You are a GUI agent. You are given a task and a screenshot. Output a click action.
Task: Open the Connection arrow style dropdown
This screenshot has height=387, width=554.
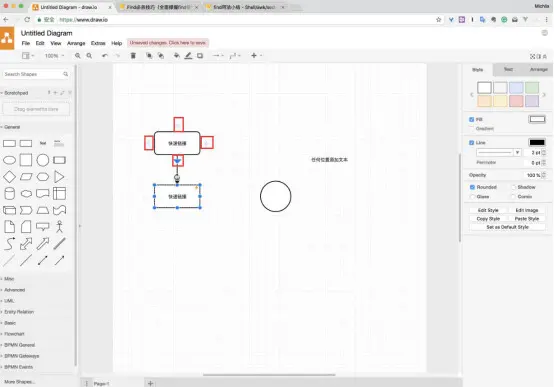pos(218,55)
